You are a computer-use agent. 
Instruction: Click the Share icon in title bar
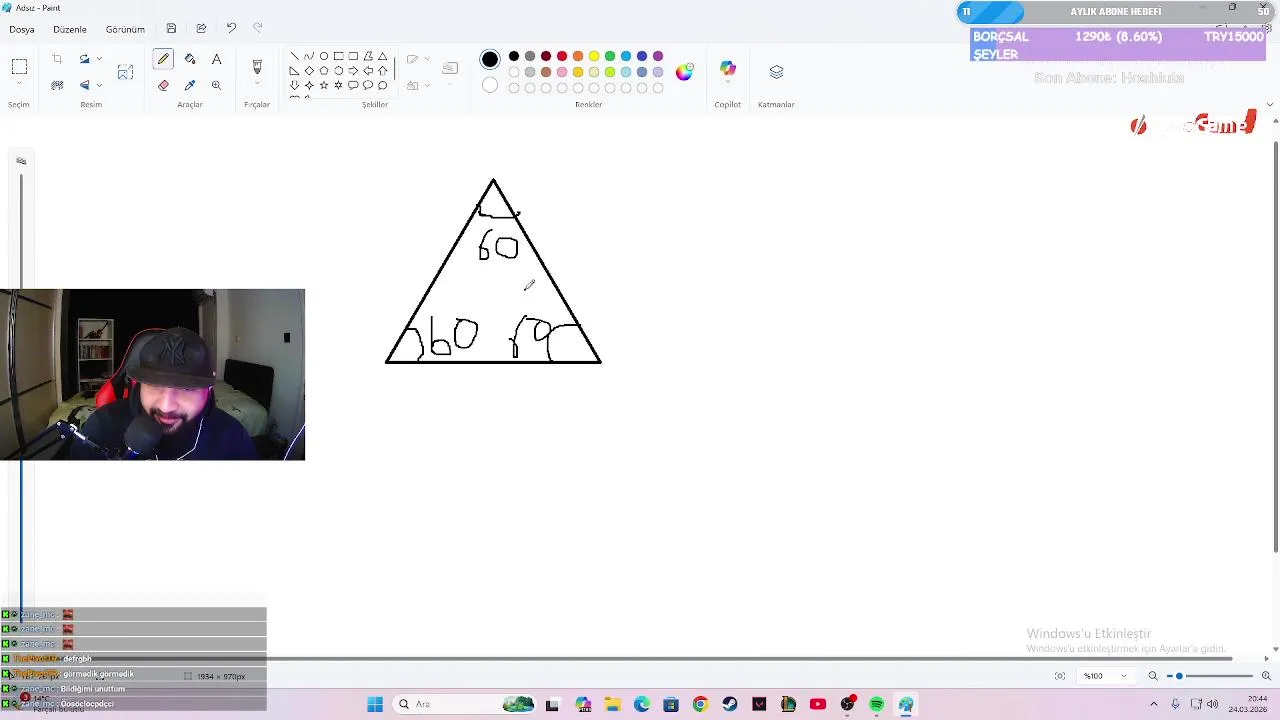[201, 29]
